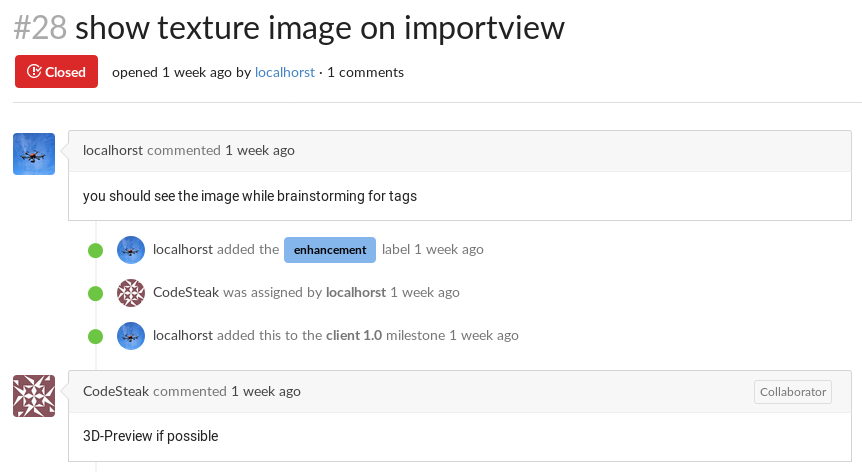Click the '1 week ago' timestamp on first comment
862x472 pixels.
point(260,150)
